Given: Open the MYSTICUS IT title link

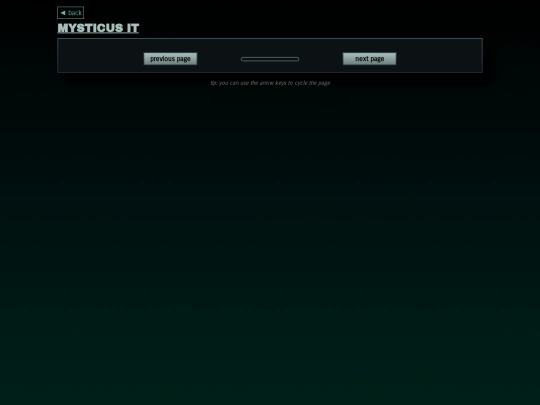Looking at the screenshot, I should [98, 28].
